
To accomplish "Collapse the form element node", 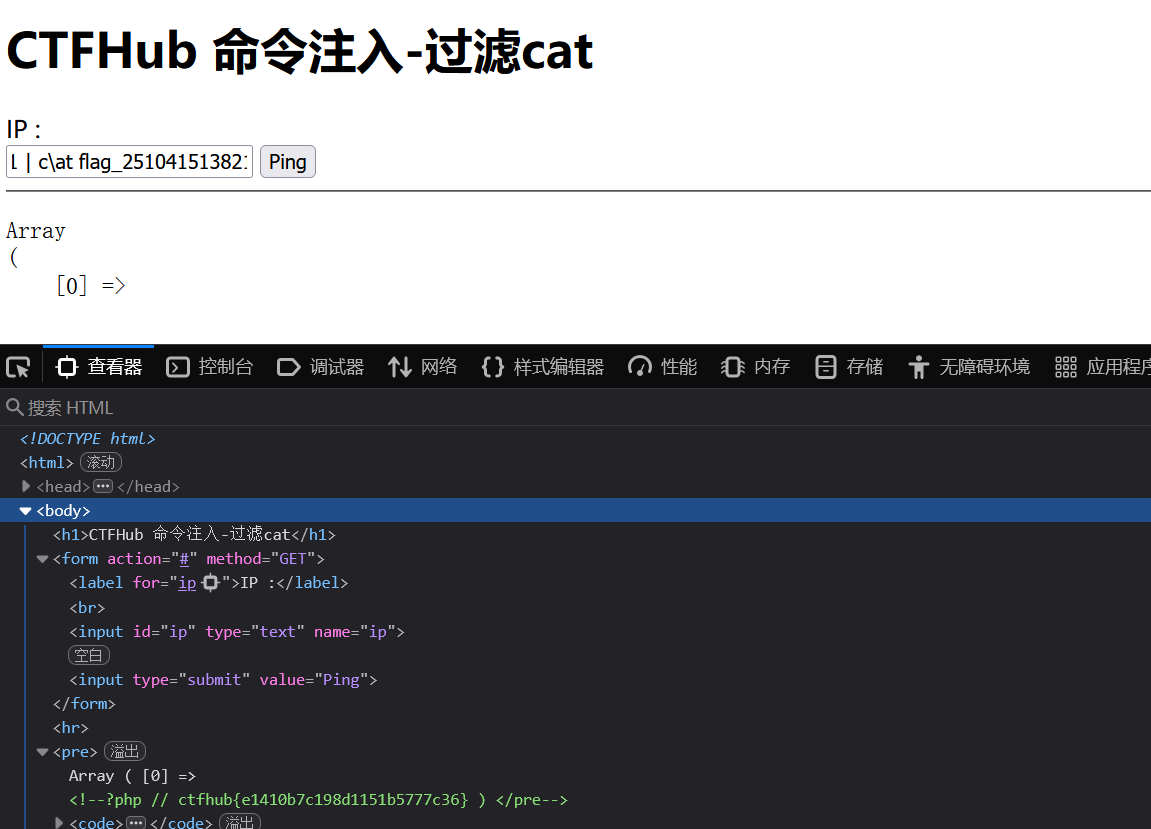I will pyautogui.click(x=43, y=559).
